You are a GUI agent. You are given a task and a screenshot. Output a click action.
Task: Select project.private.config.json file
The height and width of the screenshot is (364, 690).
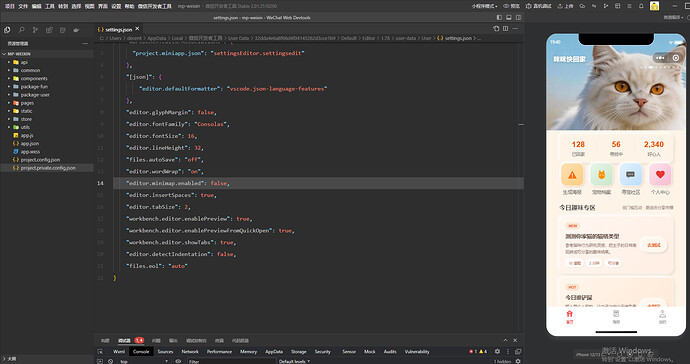(47, 168)
